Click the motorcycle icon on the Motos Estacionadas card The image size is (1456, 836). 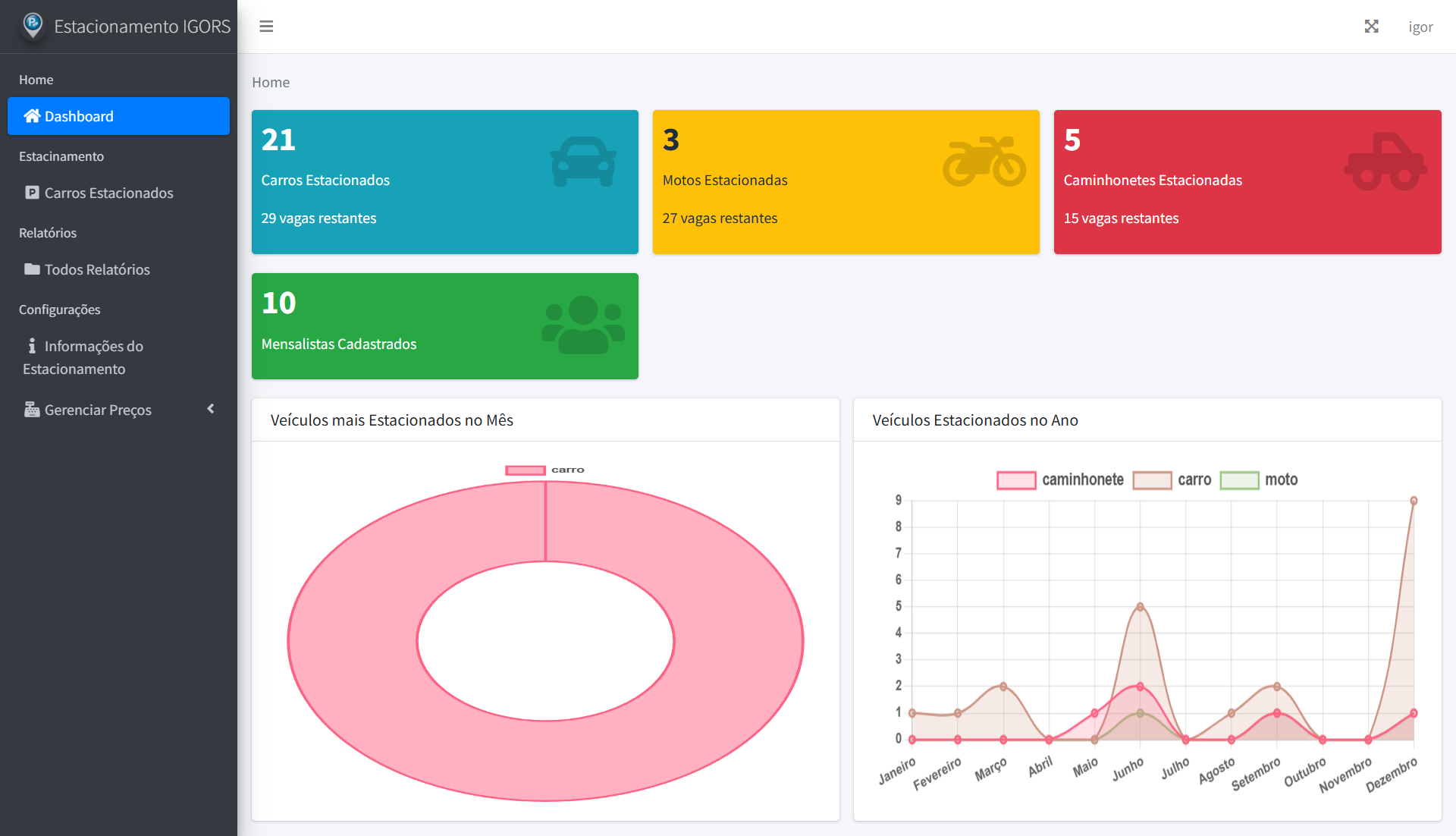point(984,161)
